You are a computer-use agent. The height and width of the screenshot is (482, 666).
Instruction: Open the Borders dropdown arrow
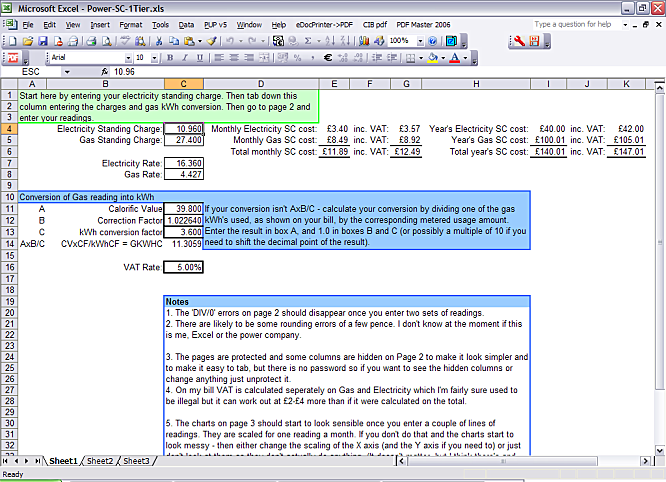(x=421, y=58)
